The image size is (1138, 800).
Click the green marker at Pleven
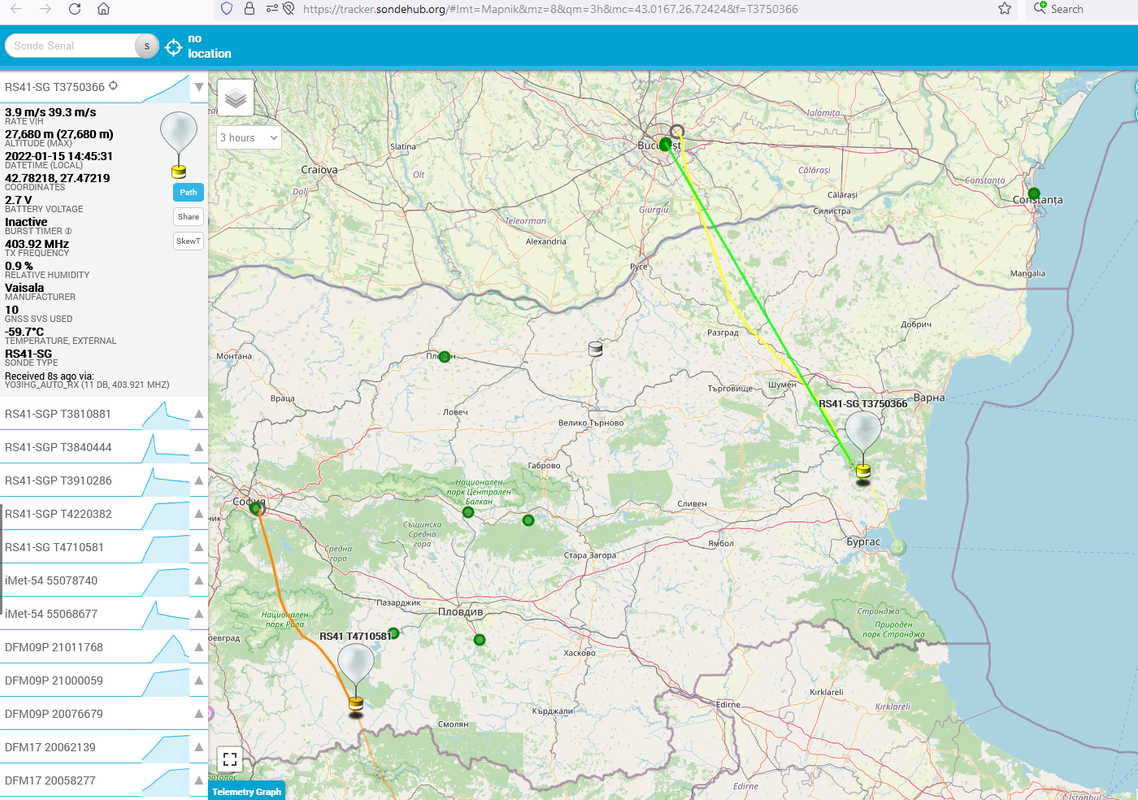[444, 356]
